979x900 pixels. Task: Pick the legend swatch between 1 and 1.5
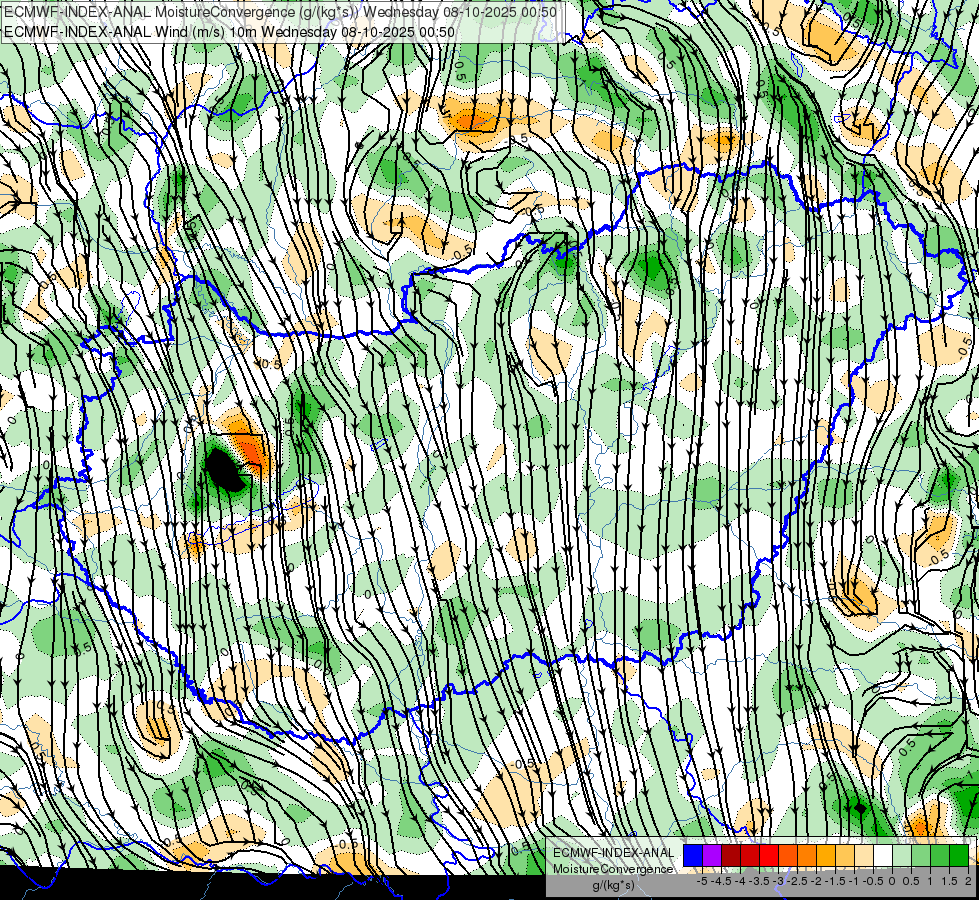pyautogui.click(x=940, y=856)
